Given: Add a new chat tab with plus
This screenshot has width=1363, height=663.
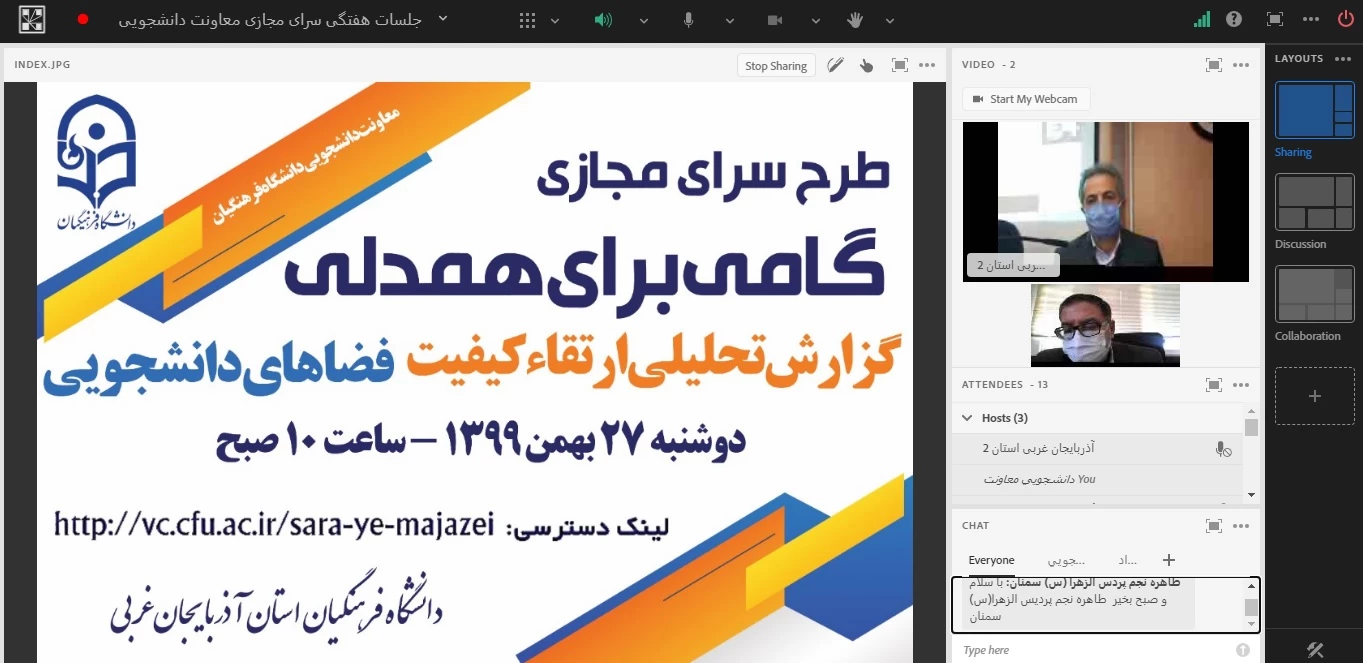Looking at the screenshot, I should click(x=1168, y=560).
